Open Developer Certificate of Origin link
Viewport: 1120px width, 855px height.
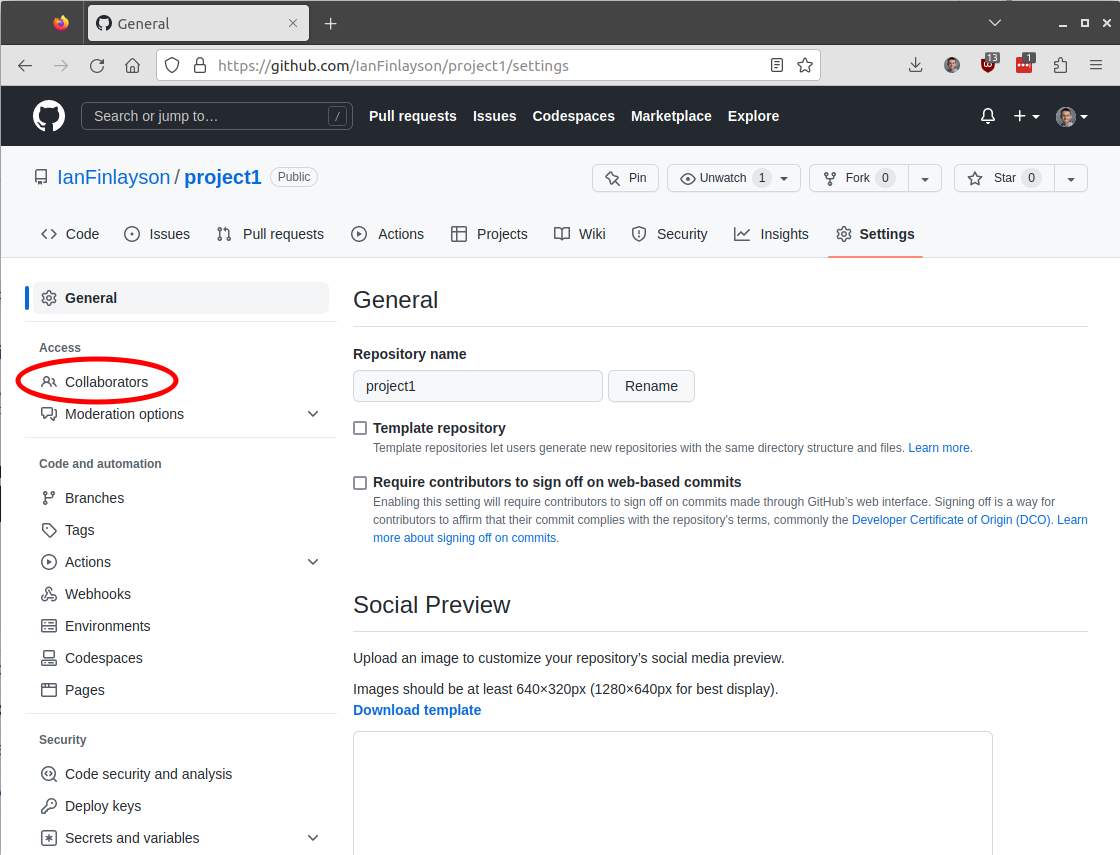tap(951, 520)
